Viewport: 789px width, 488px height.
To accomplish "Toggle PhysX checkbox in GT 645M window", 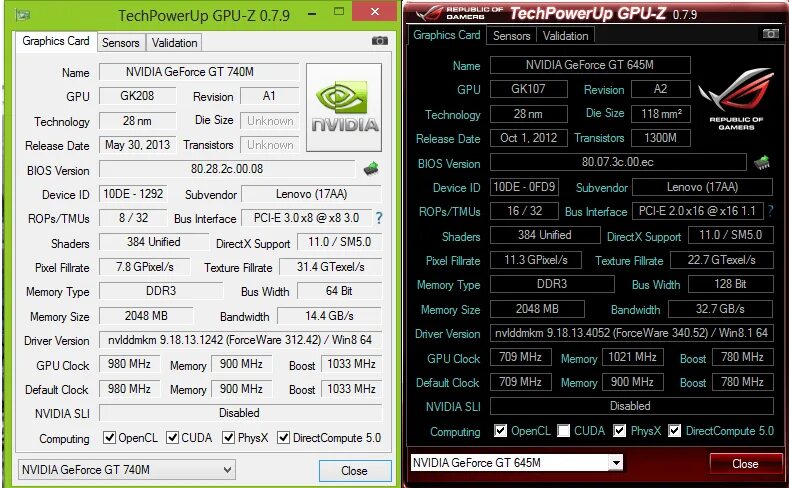I will pos(619,431).
